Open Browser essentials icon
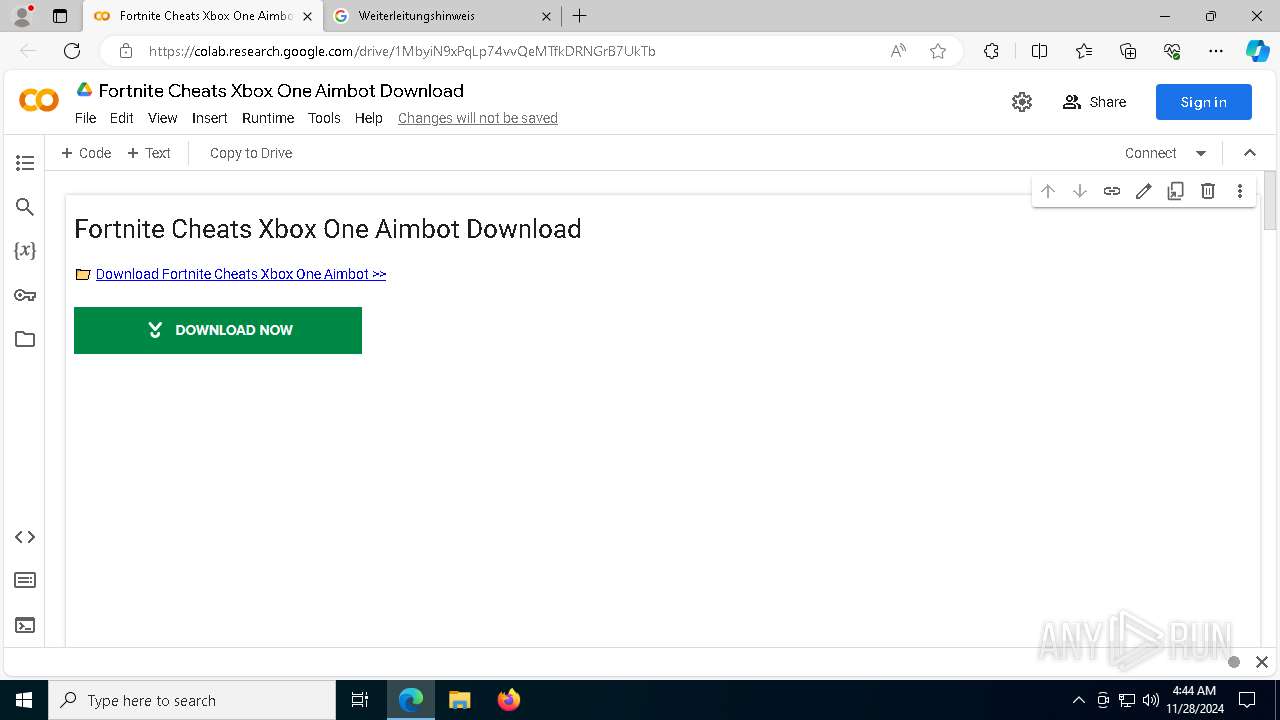The image size is (1280, 720). coord(1173,51)
